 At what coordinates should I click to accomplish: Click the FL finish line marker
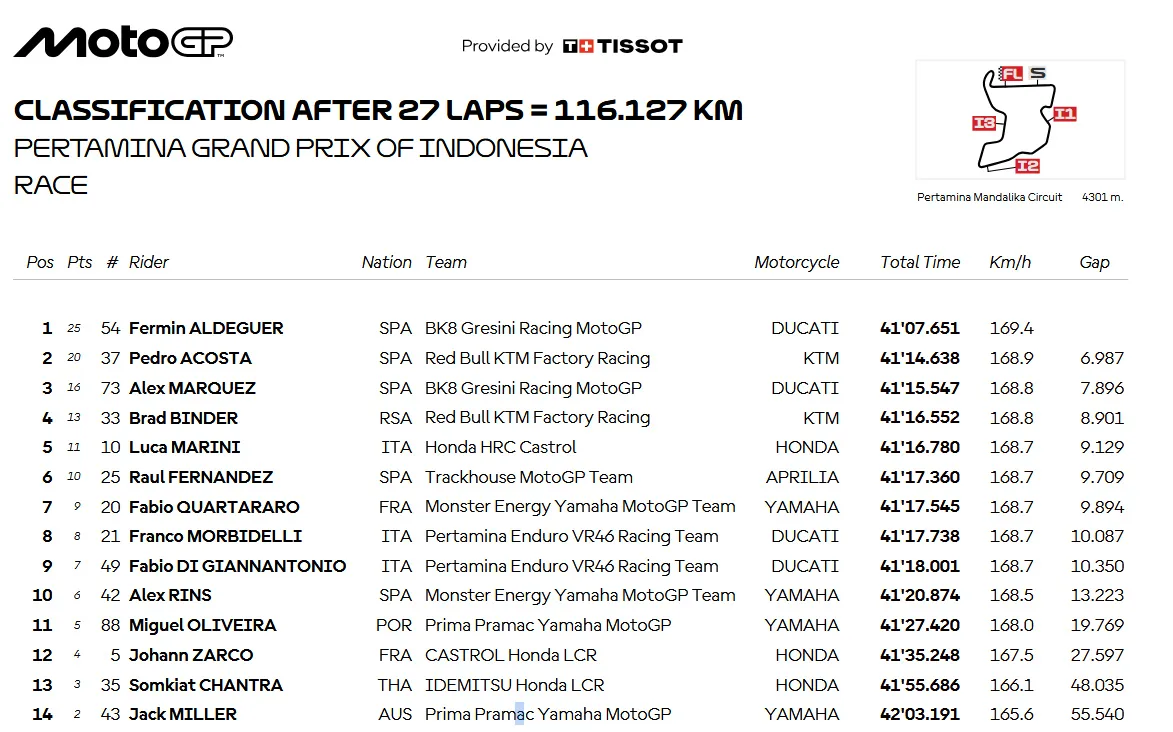(x=1011, y=74)
